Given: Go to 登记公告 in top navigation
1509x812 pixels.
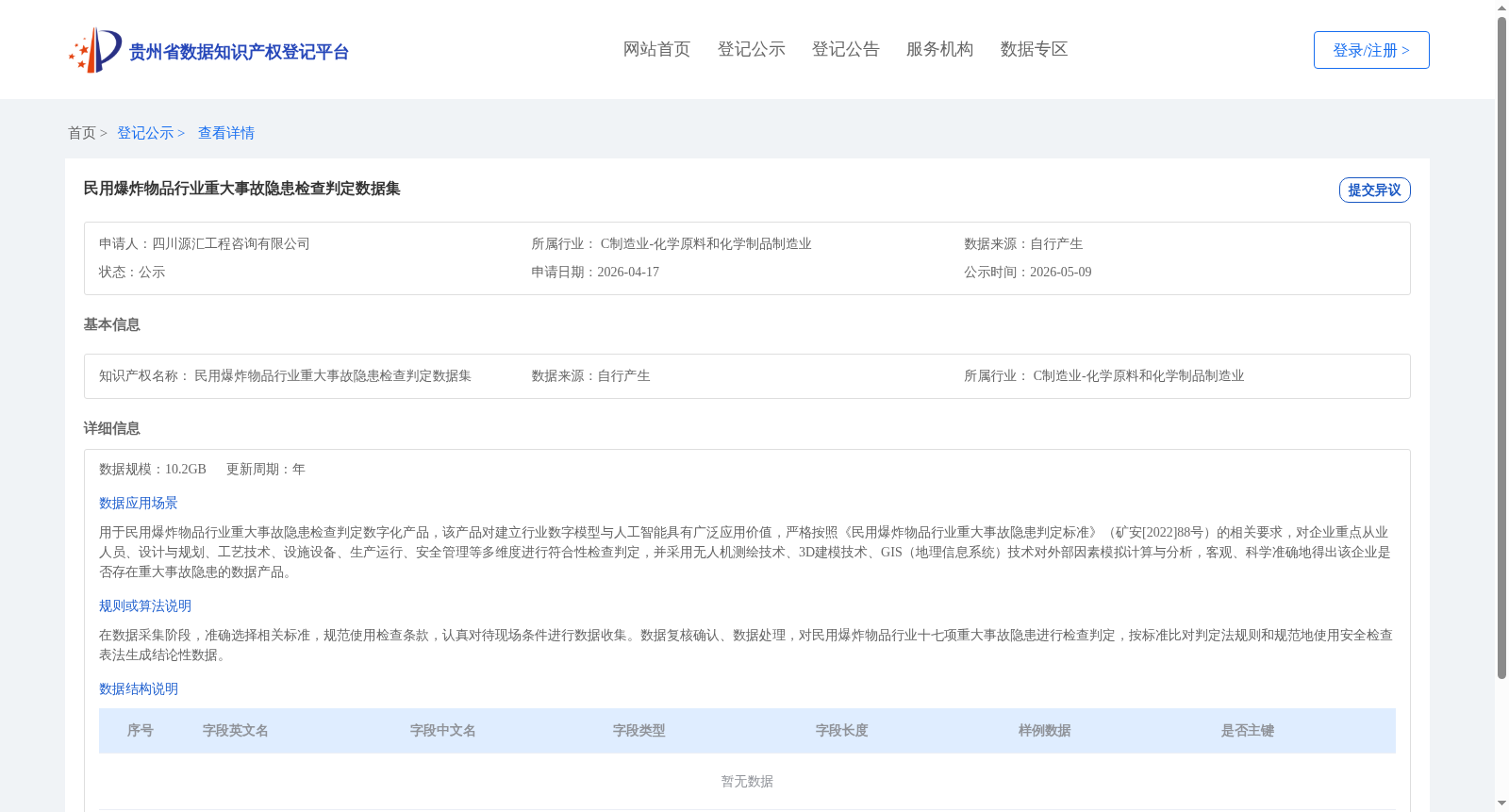Looking at the screenshot, I should pyautogui.click(x=845, y=49).
